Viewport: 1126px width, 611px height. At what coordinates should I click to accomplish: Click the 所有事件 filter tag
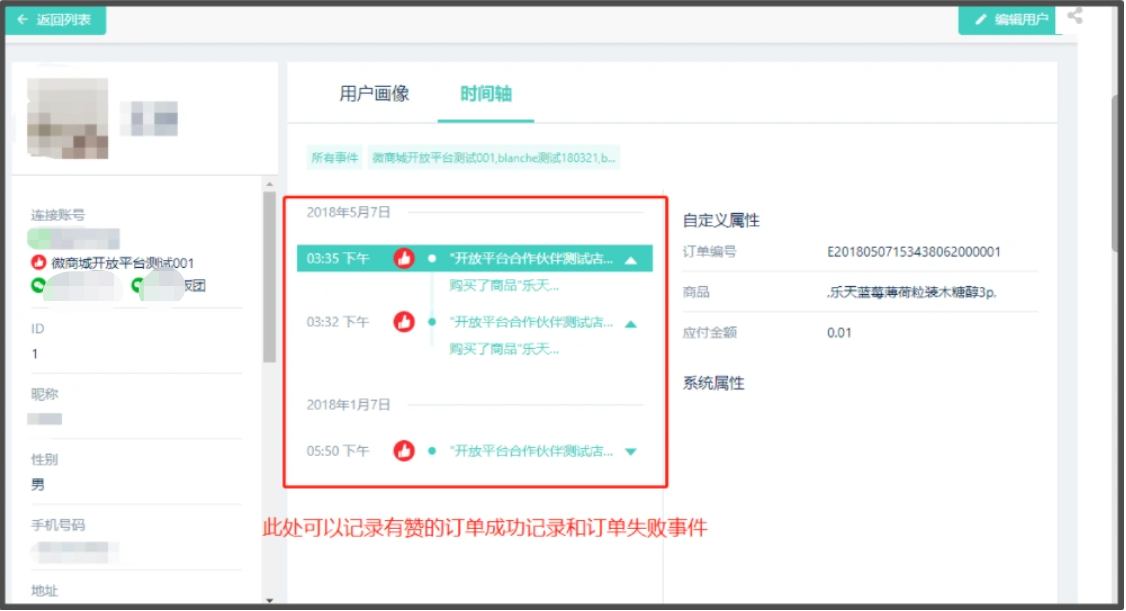335,158
